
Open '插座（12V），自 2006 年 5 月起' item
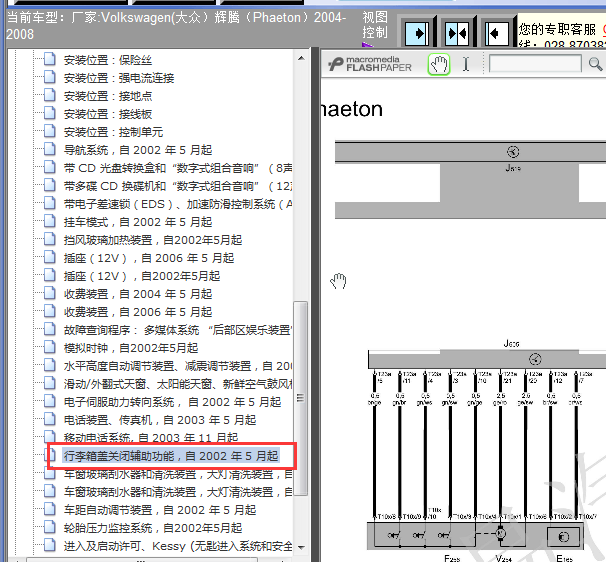149,258
